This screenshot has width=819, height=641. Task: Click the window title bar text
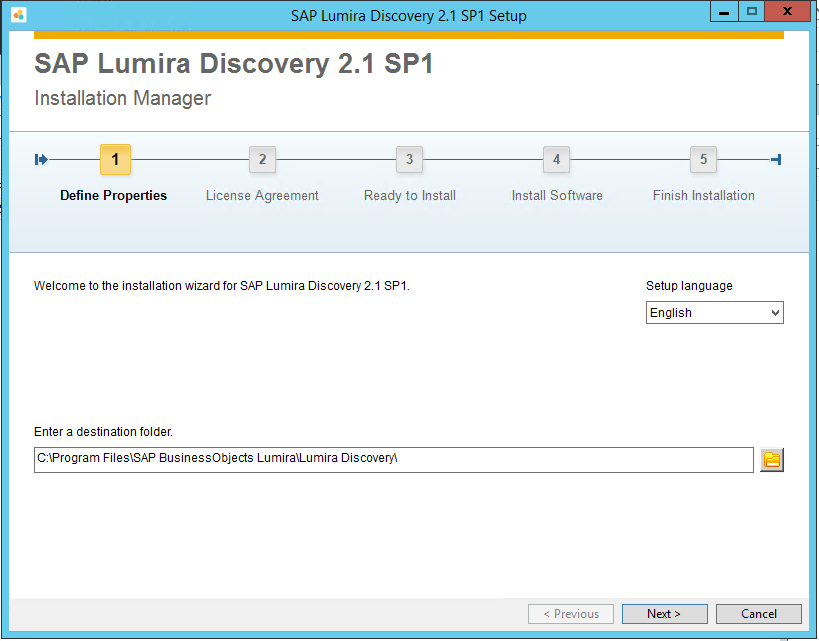click(408, 16)
